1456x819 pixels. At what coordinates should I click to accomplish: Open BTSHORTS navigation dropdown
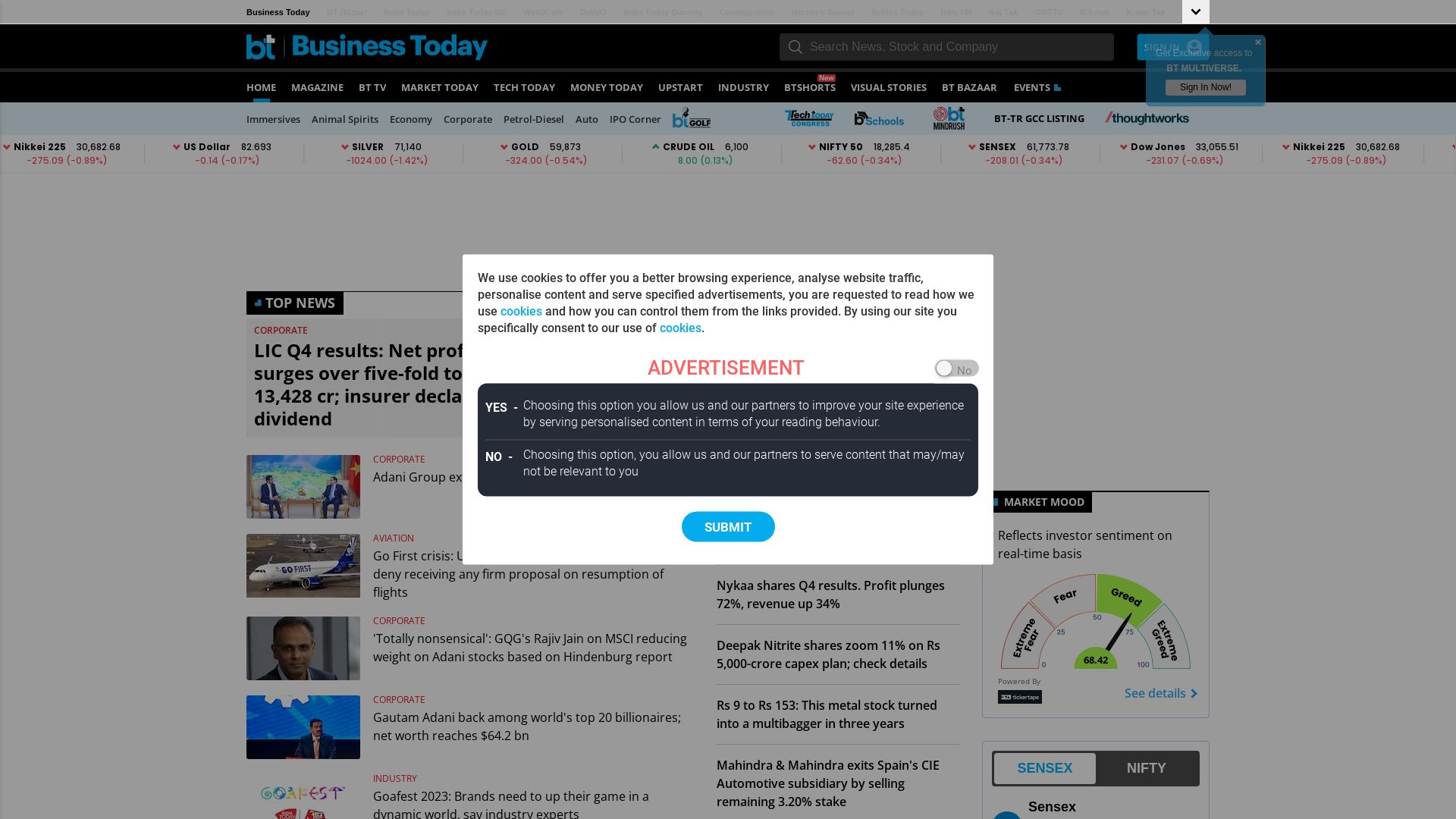click(810, 87)
